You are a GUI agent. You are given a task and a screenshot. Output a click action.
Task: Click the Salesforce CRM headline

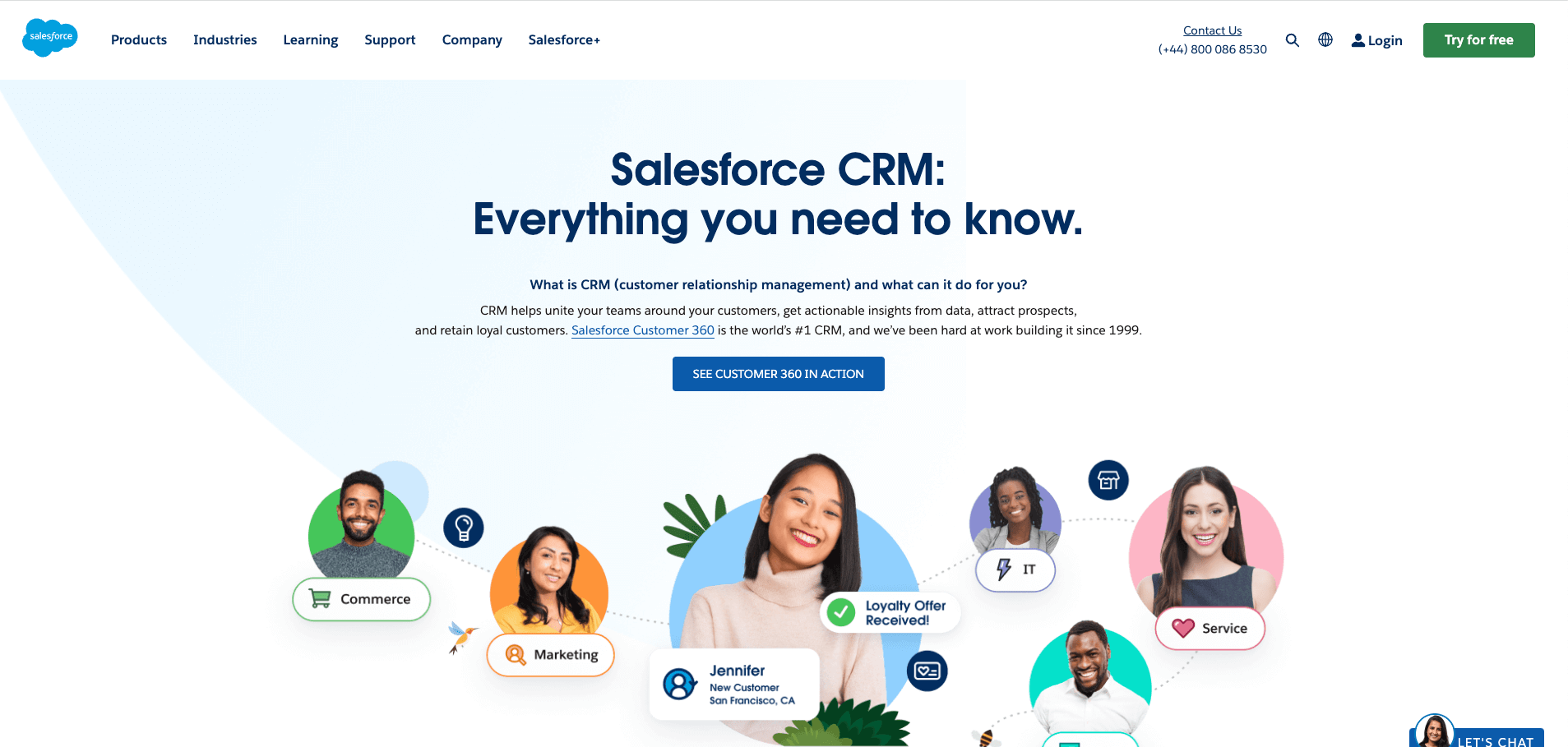[x=778, y=195]
